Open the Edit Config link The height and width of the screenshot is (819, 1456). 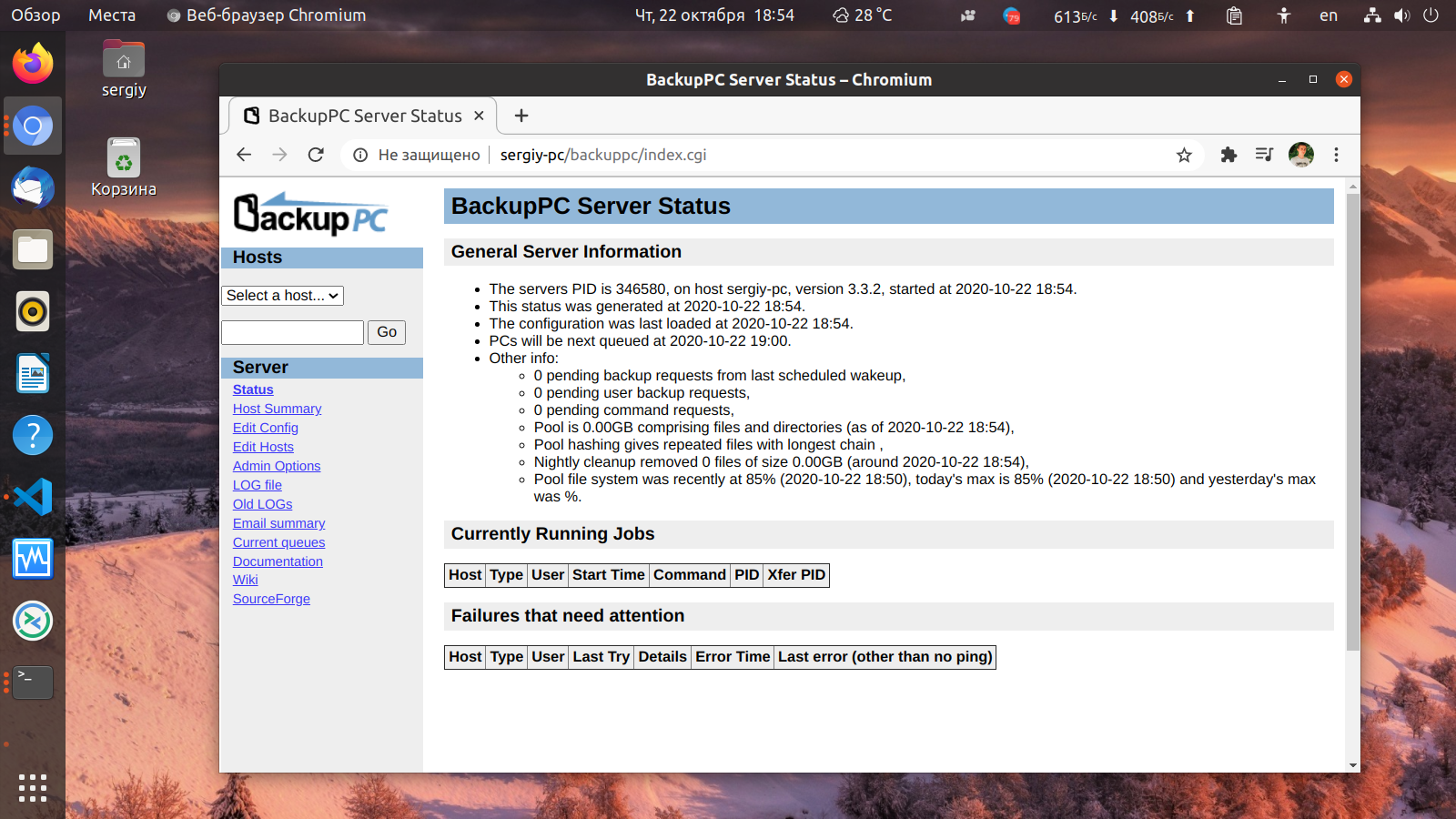tap(265, 428)
